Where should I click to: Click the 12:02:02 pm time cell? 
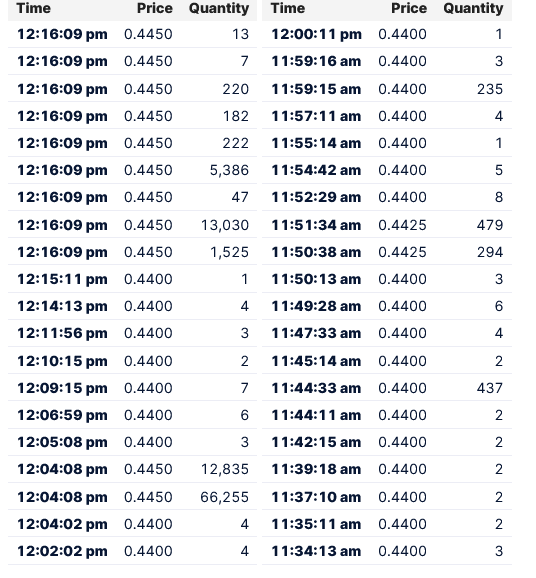click(62, 551)
